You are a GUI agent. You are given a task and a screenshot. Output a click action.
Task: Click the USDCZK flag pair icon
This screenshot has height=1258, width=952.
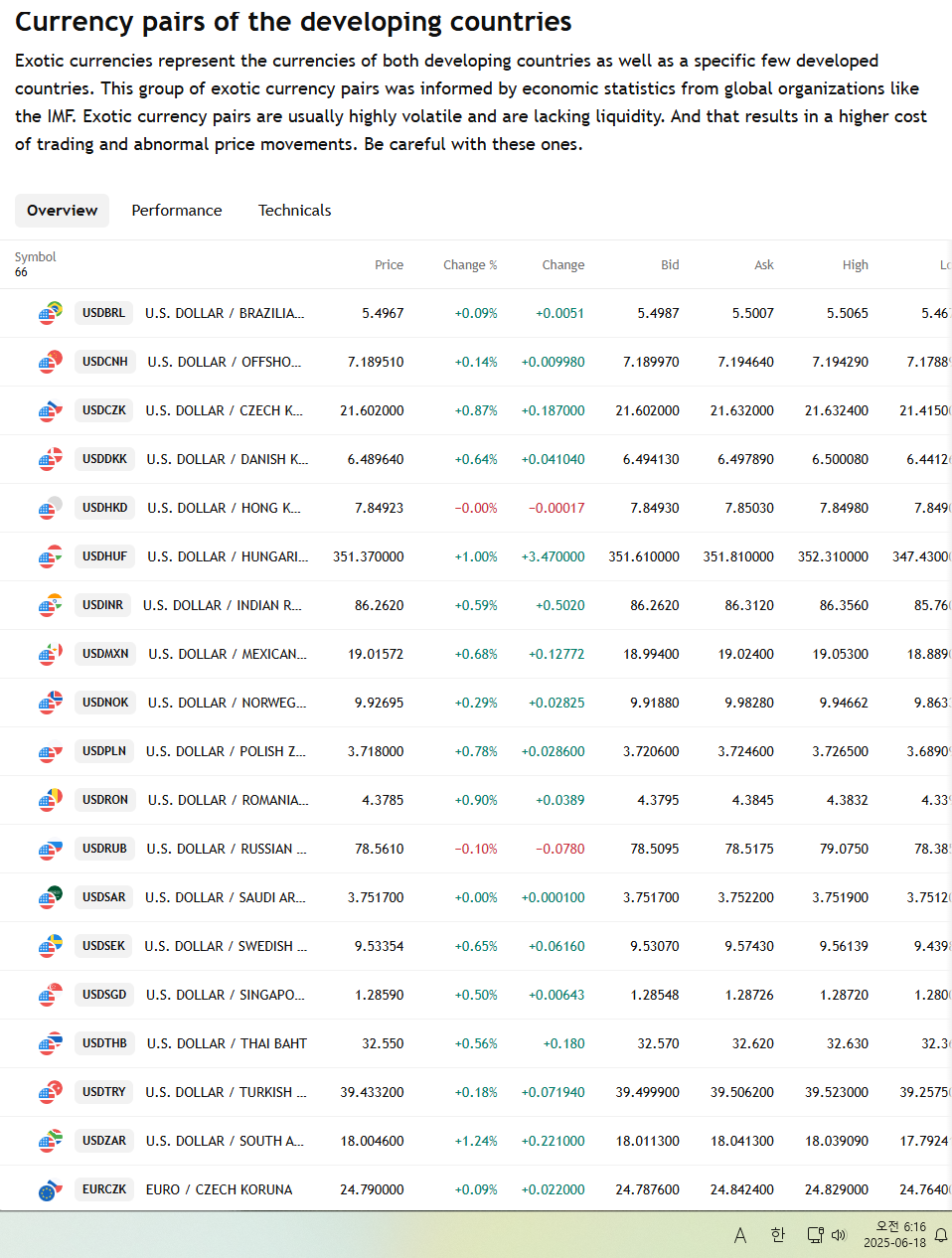click(51, 410)
